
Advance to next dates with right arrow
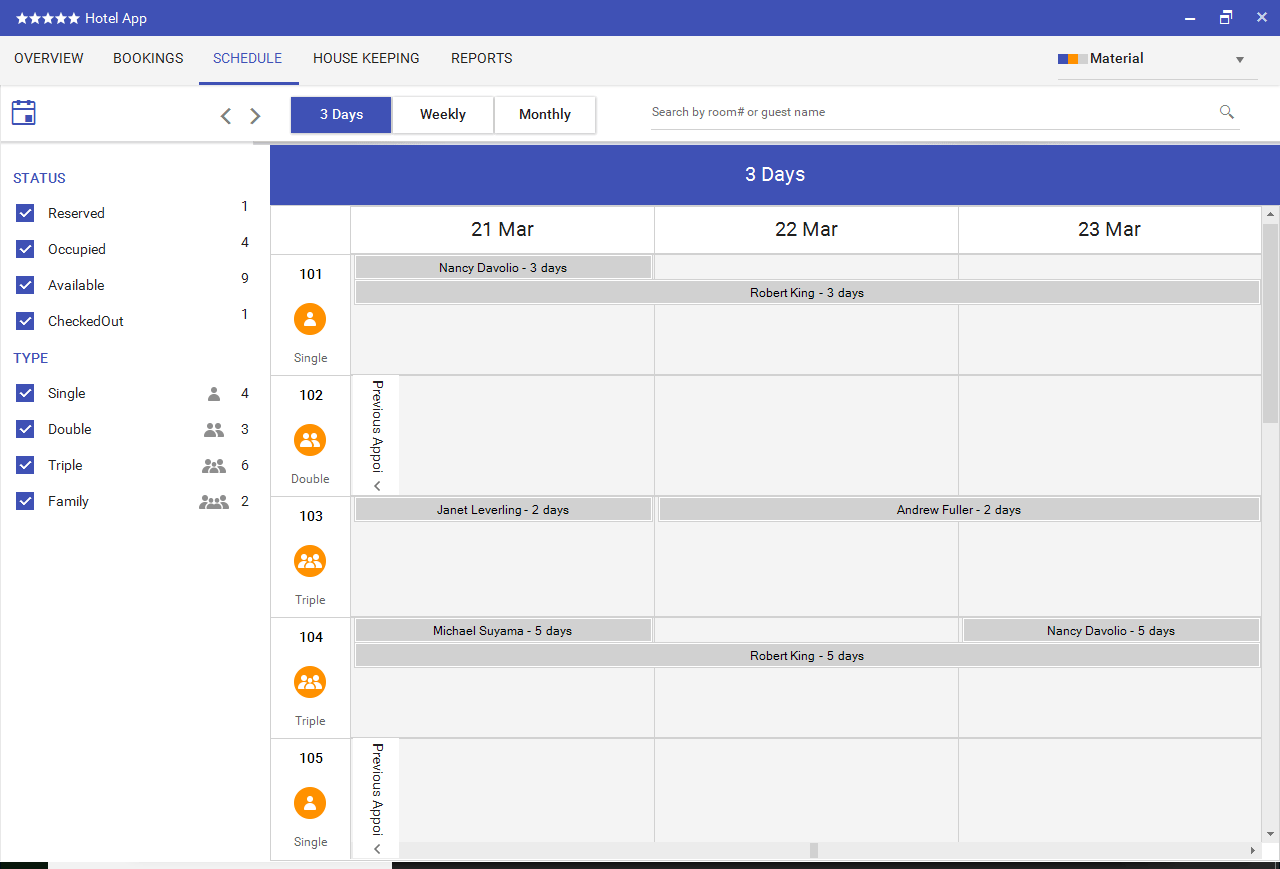pos(255,116)
